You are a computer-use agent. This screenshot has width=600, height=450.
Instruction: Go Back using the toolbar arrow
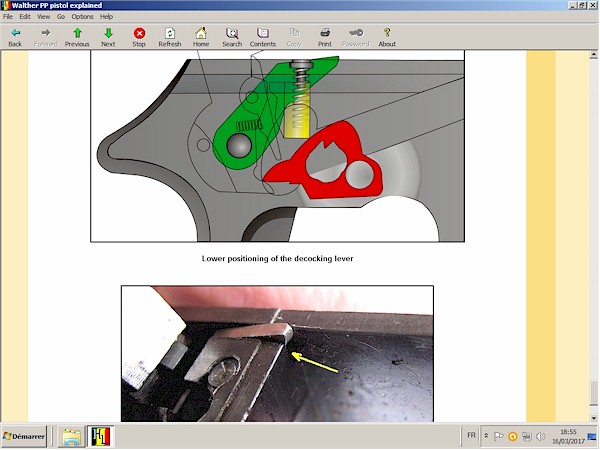15,37
